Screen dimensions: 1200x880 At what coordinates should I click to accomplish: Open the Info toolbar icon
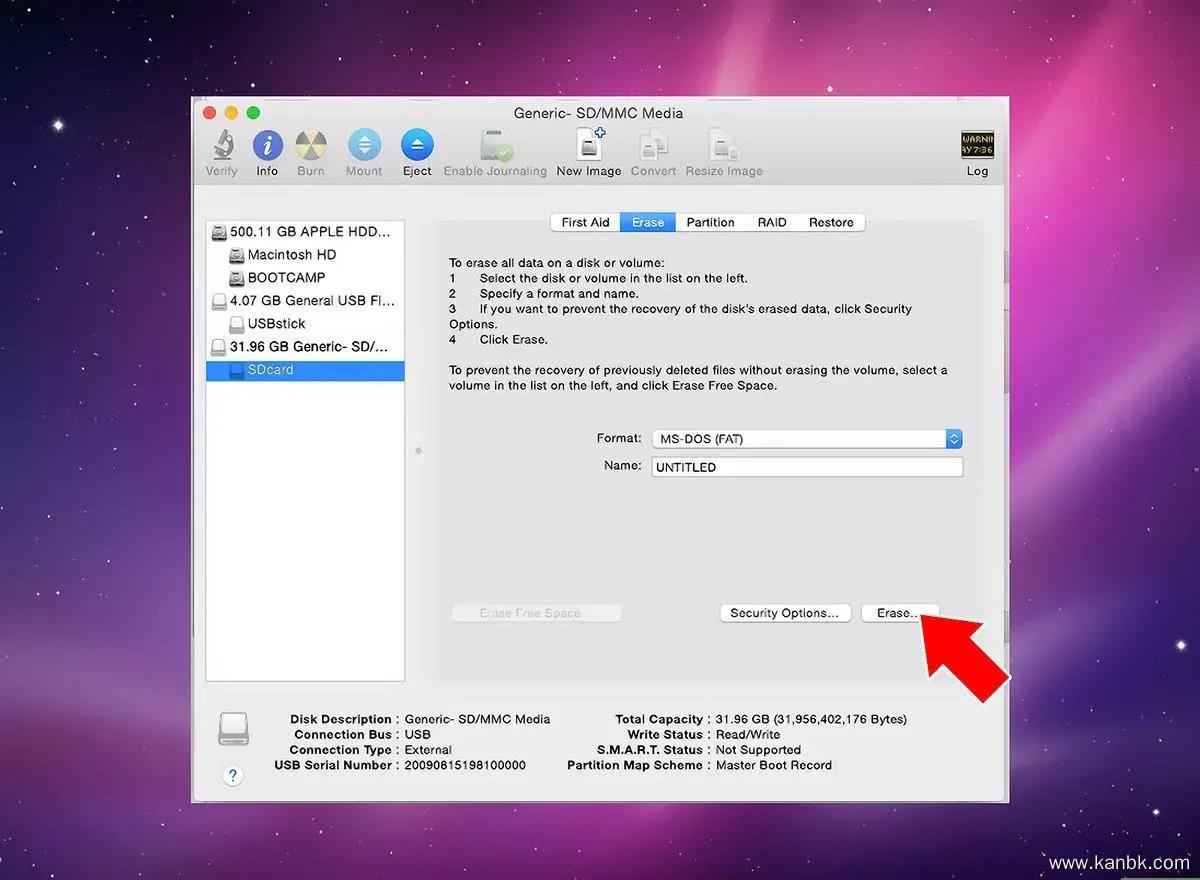click(x=267, y=147)
